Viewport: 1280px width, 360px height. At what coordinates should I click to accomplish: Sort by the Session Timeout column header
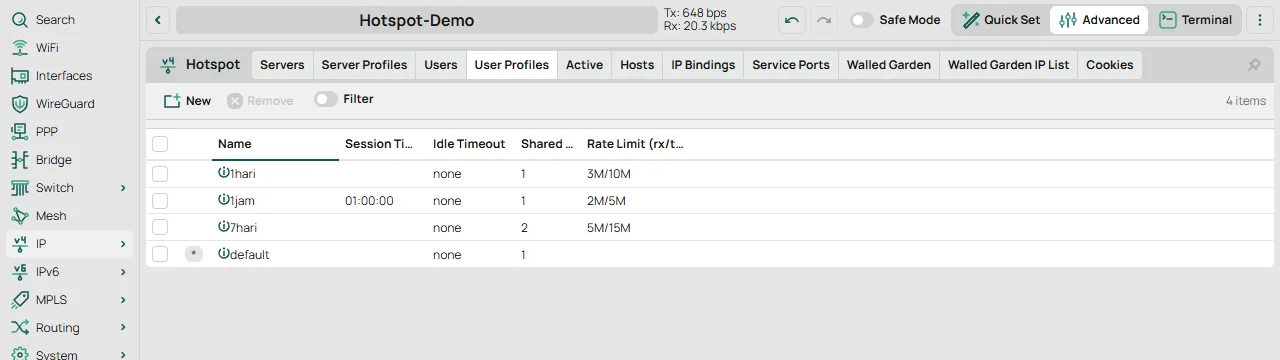pos(383,144)
